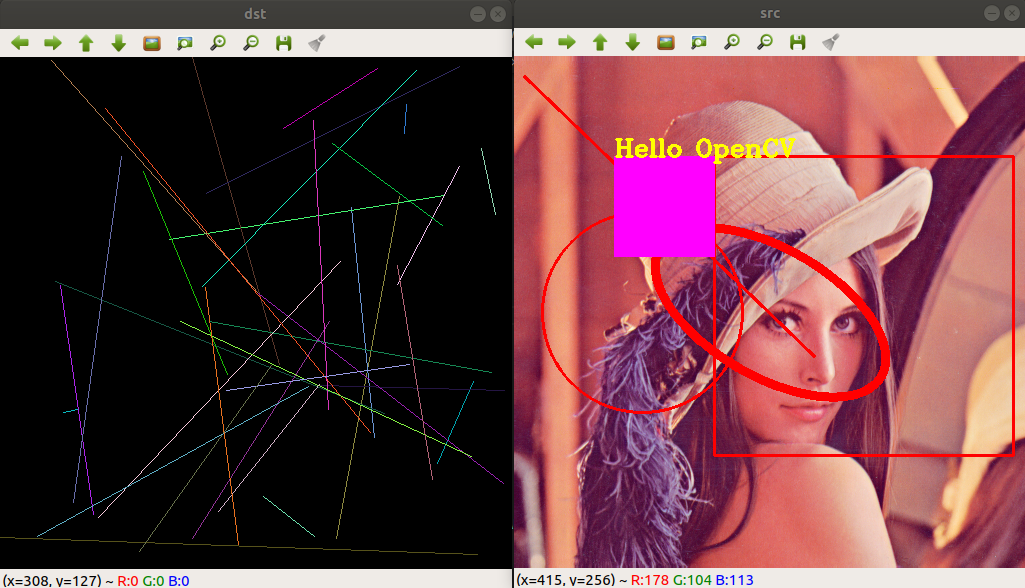
Task: Click the dst window title bar
Action: (256, 14)
